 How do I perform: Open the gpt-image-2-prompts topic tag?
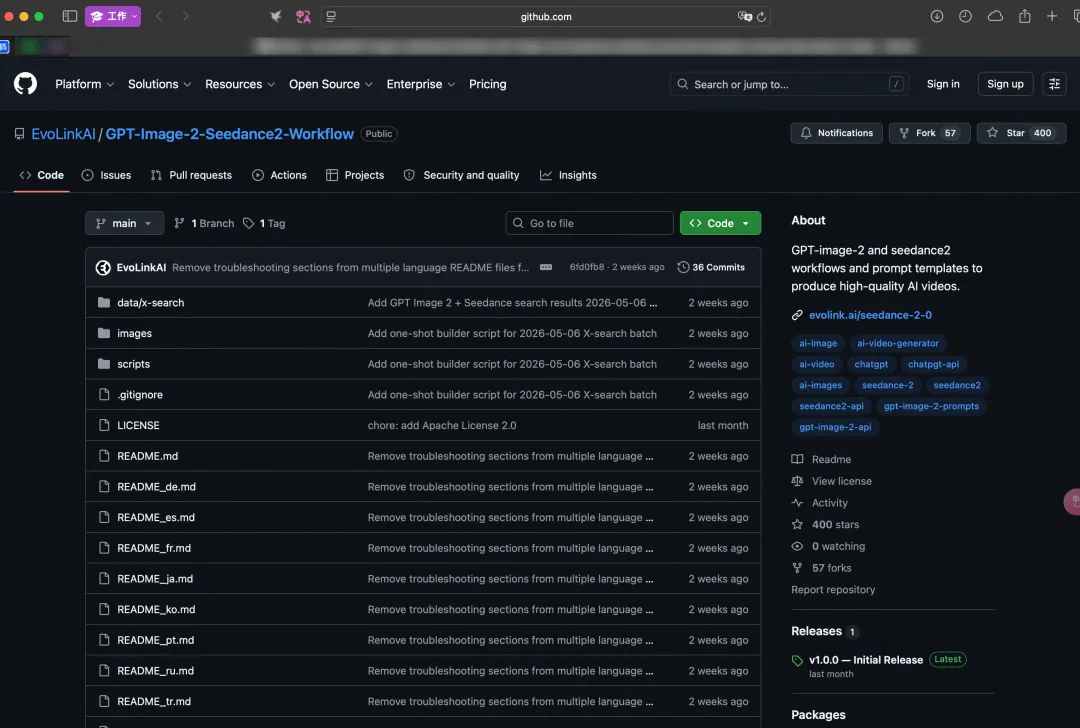coord(931,406)
